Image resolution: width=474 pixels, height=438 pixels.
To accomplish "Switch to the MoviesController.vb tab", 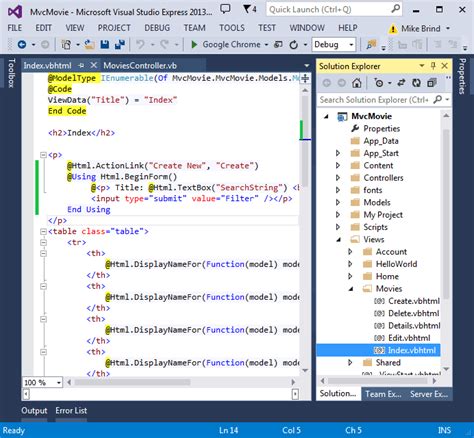I will [140, 66].
